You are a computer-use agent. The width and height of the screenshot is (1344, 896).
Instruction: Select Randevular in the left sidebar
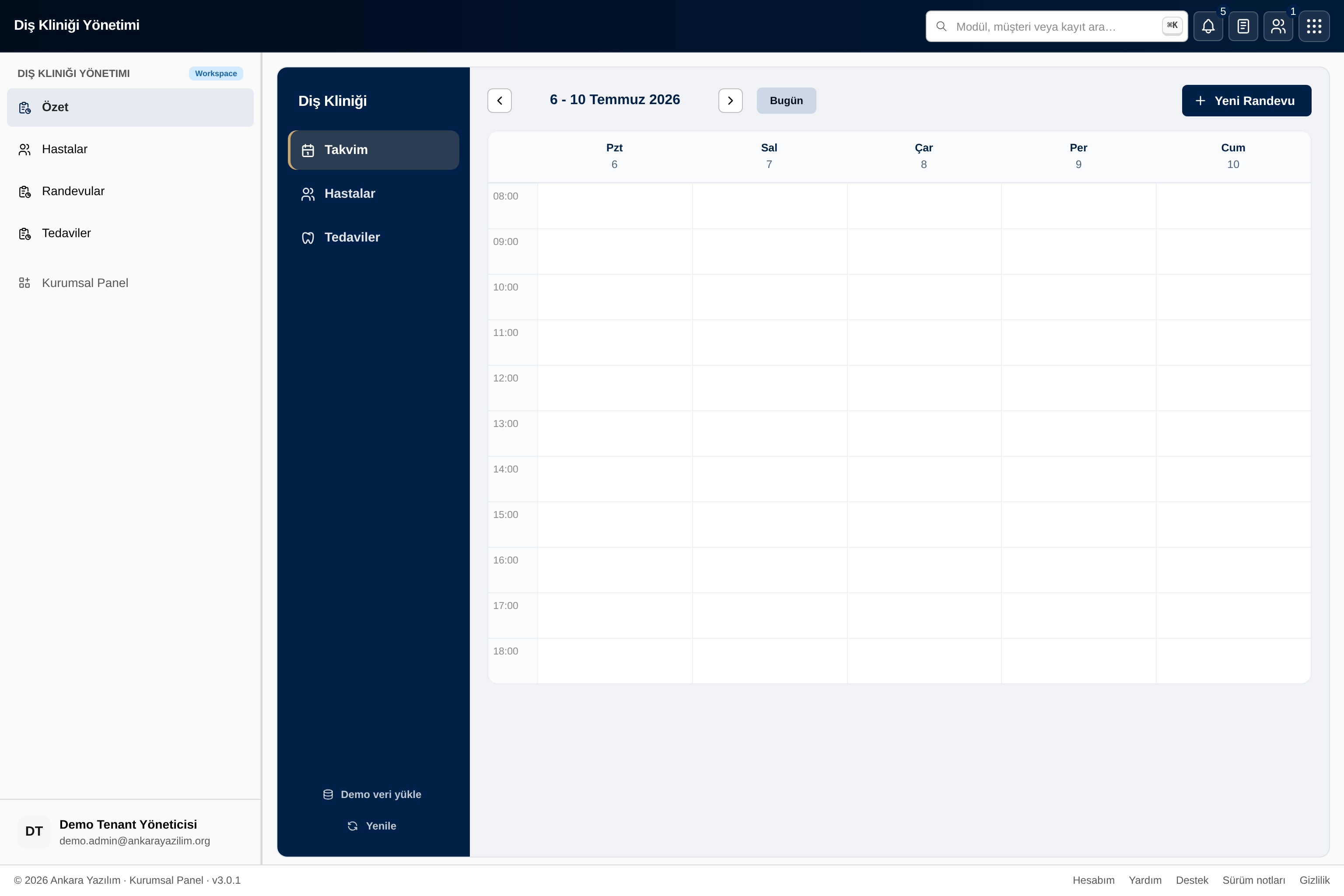point(130,192)
